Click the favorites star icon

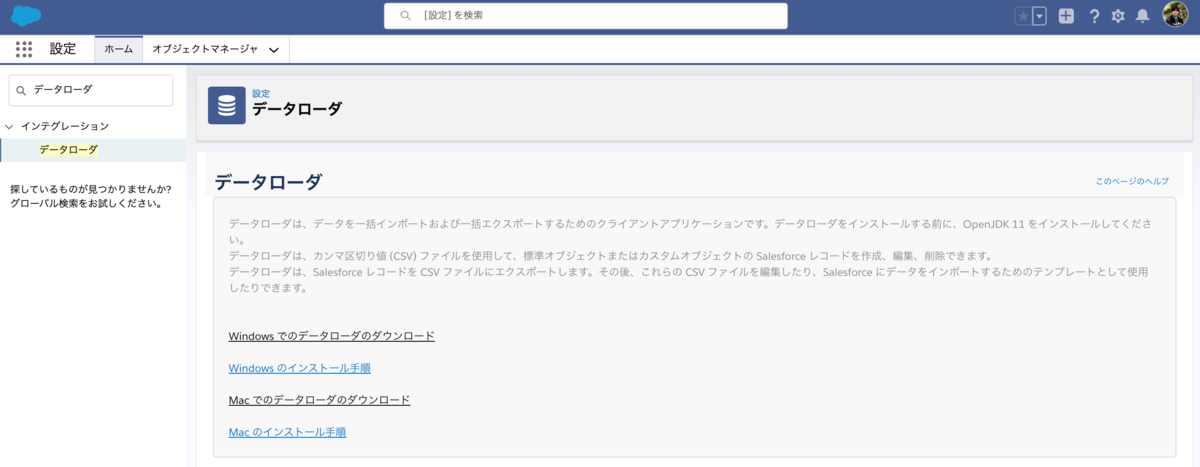coord(1023,16)
